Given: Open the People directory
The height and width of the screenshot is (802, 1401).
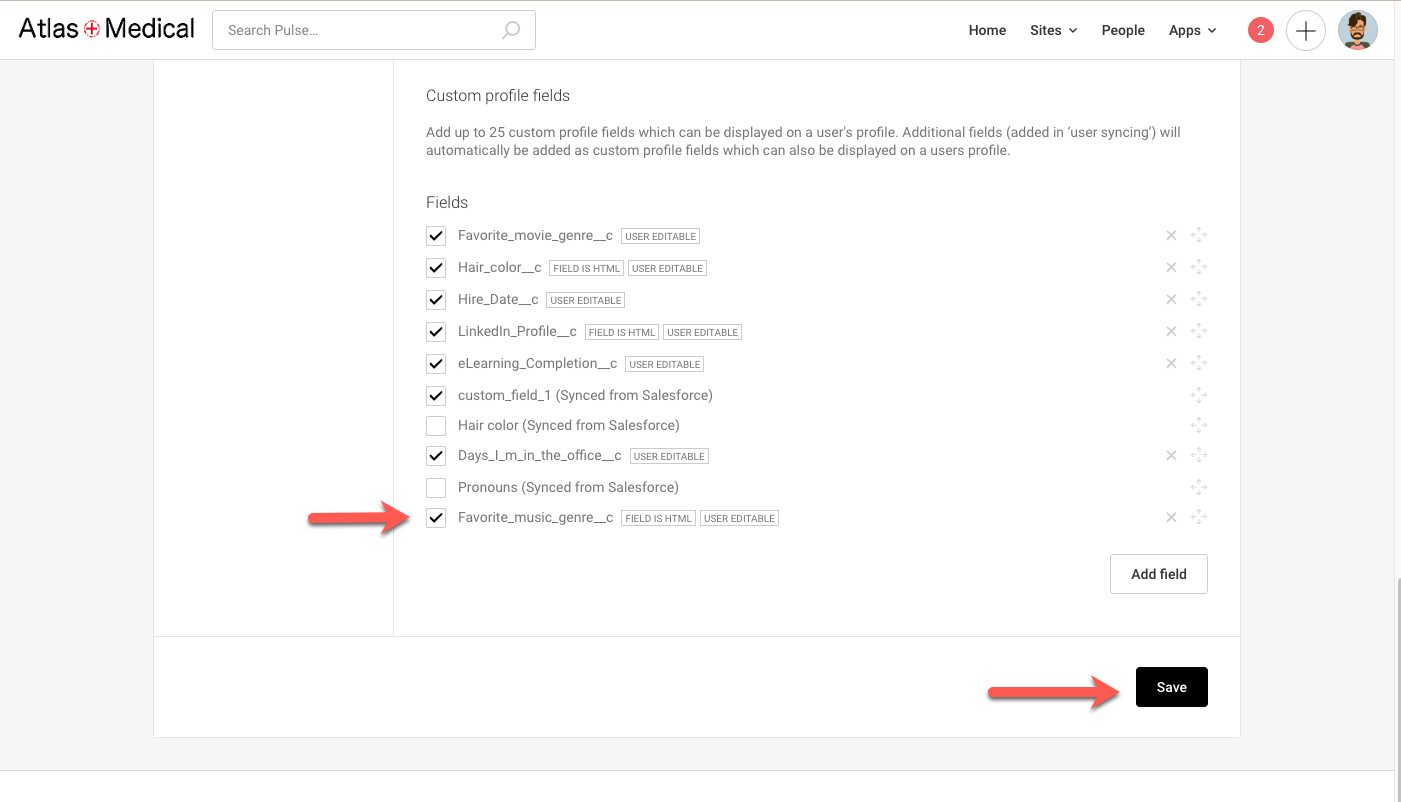Looking at the screenshot, I should [x=1123, y=30].
